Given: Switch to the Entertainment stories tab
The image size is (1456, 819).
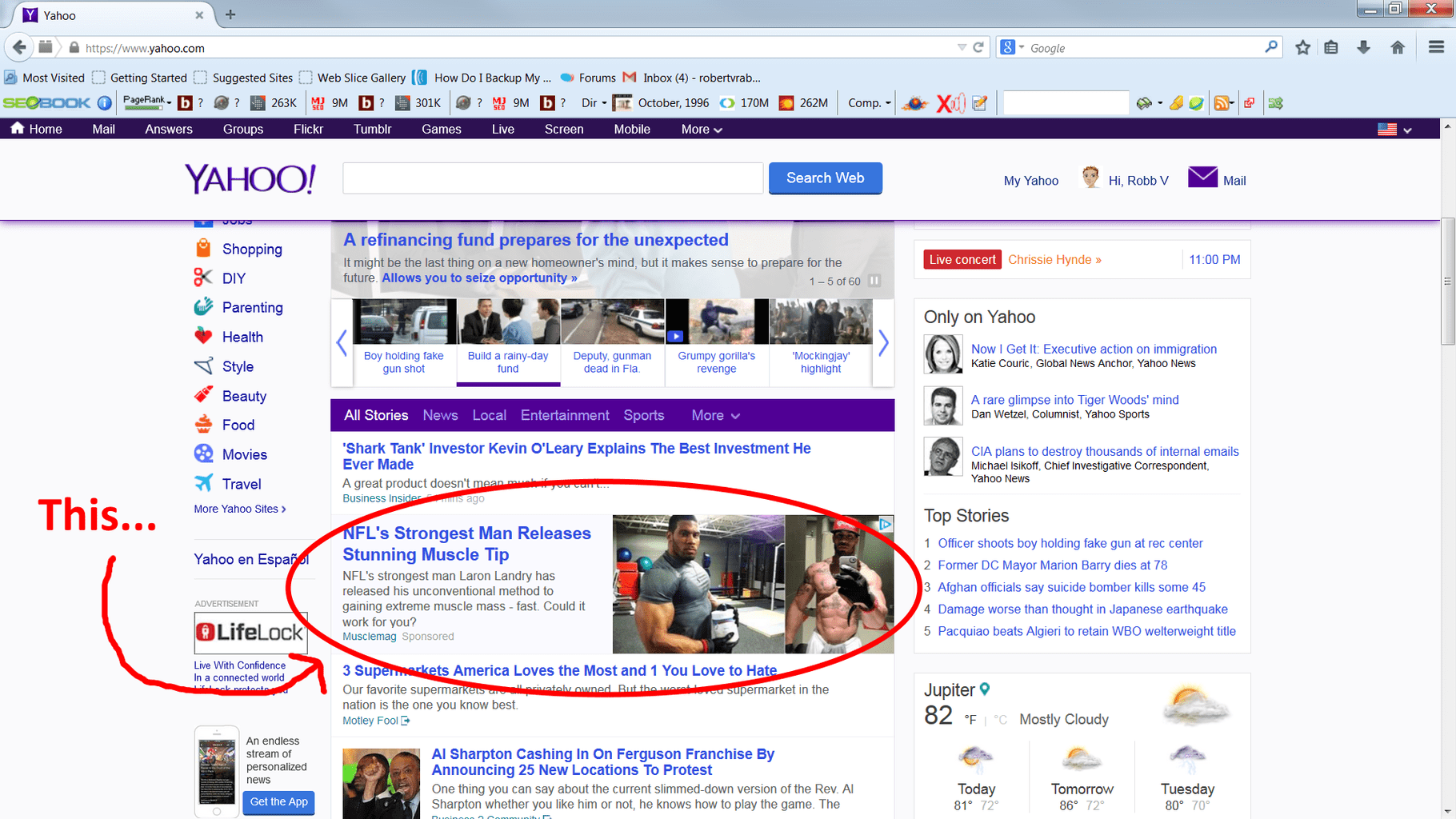Looking at the screenshot, I should click(x=565, y=415).
